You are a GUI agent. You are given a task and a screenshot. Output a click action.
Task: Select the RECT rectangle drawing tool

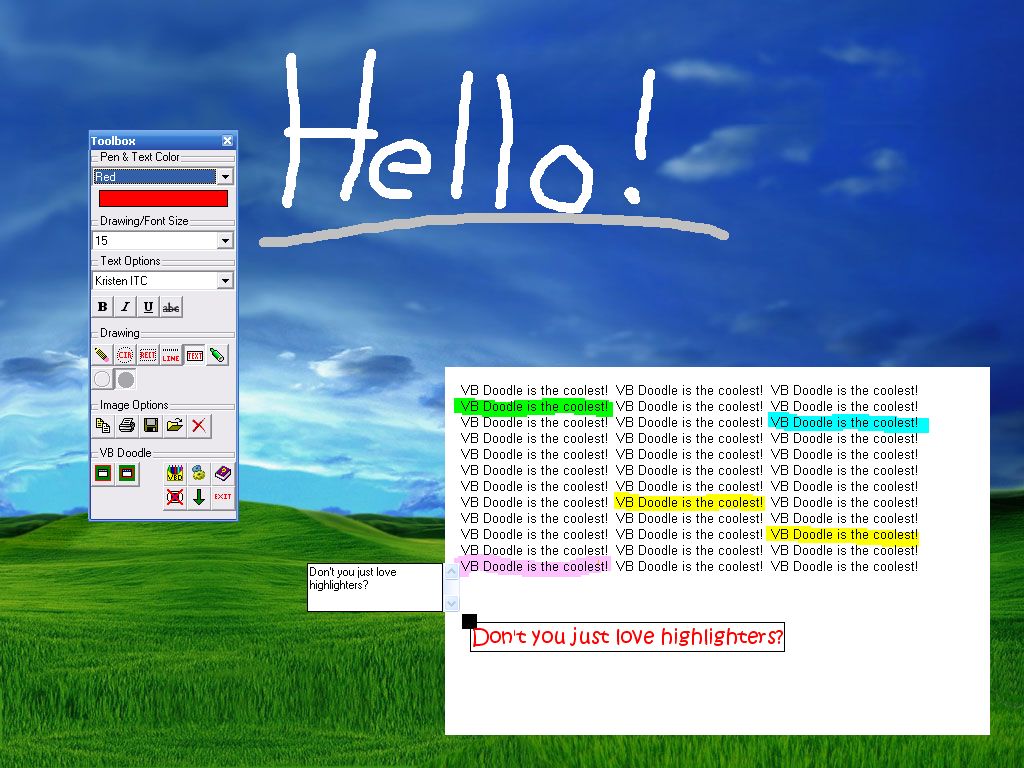point(148,355)
